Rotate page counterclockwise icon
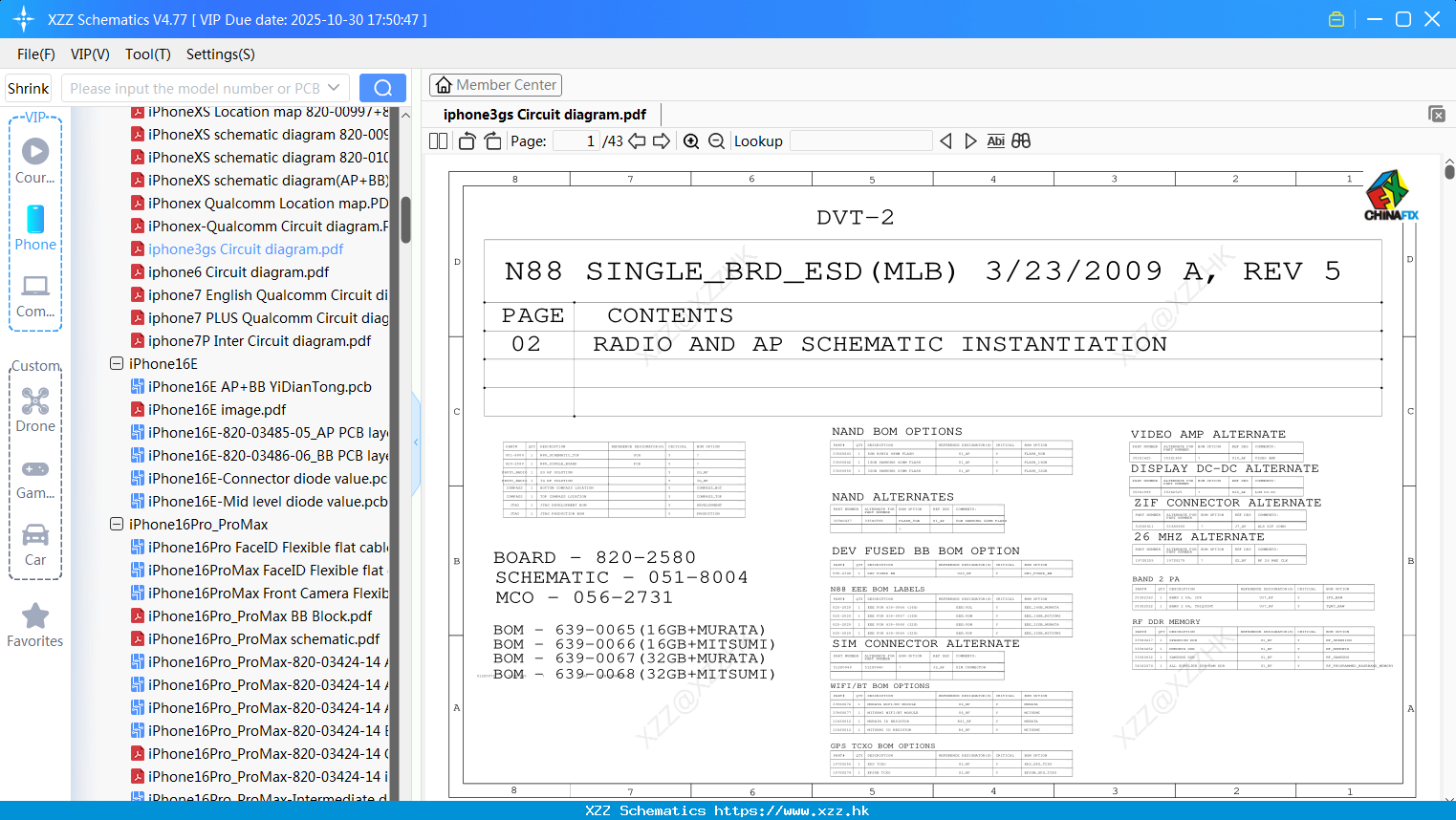The height and width of the screenshot is (820, 1456). (467, 140)
